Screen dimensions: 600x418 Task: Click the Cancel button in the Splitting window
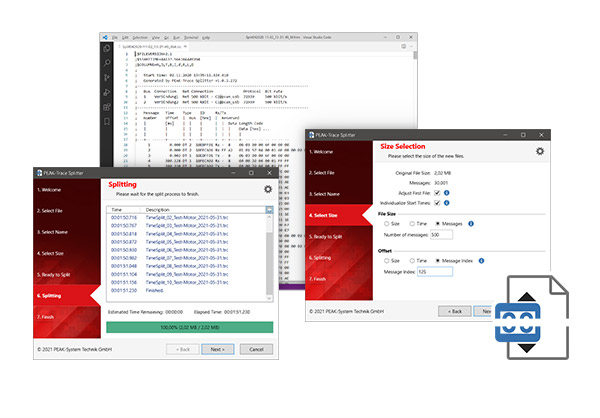[256, 349]
